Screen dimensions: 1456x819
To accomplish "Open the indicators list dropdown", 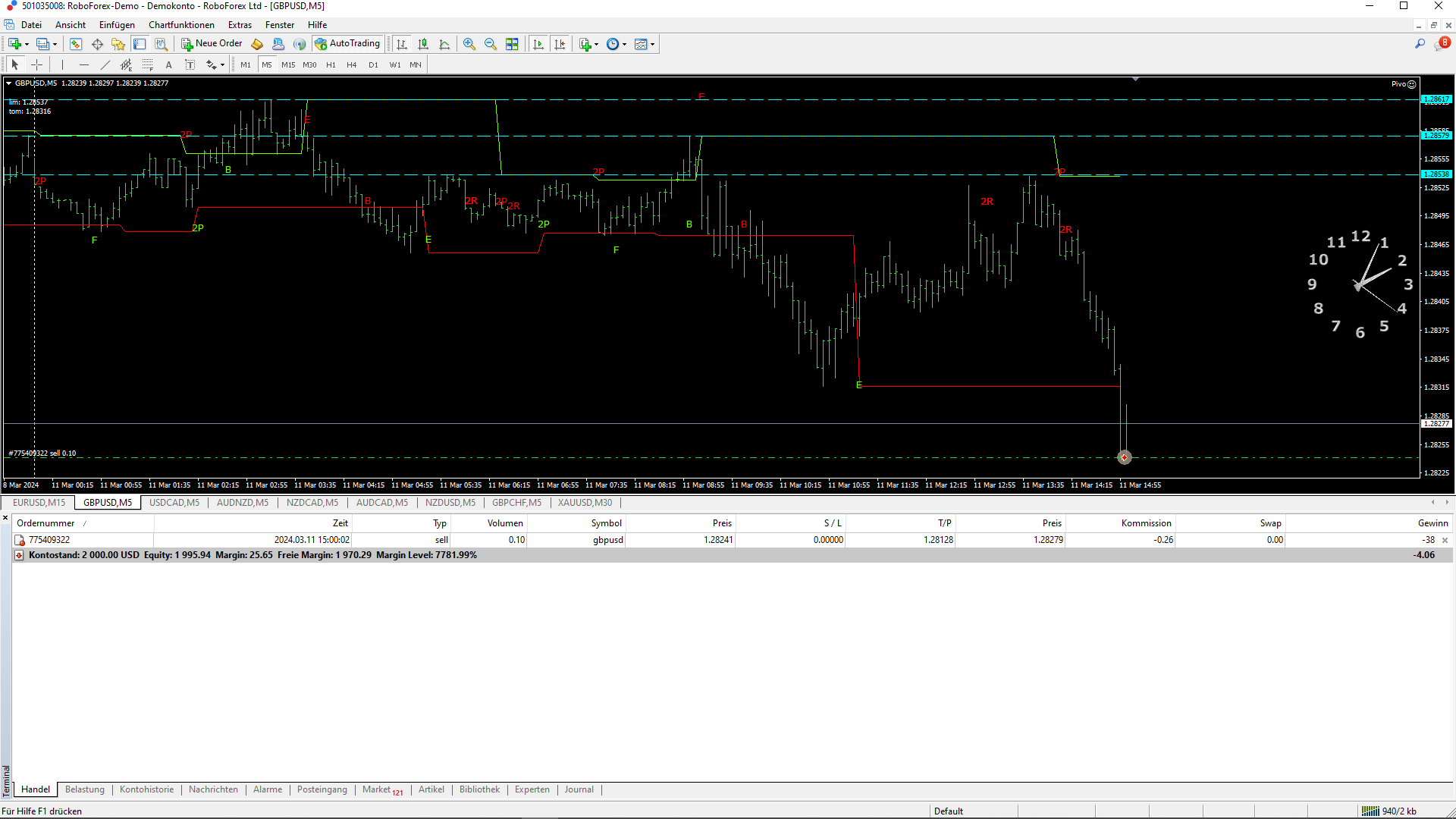I will 588,44.
